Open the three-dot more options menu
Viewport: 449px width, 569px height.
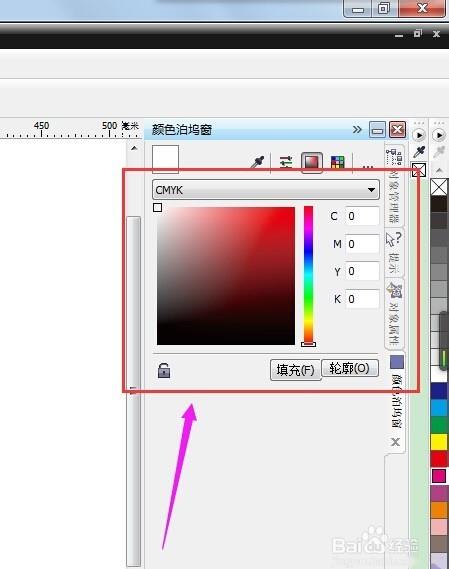coord(368,167)
